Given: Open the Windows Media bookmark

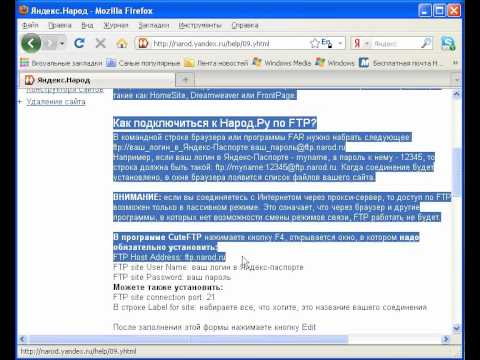Looking at the screenshot, I should coord(282,63).
